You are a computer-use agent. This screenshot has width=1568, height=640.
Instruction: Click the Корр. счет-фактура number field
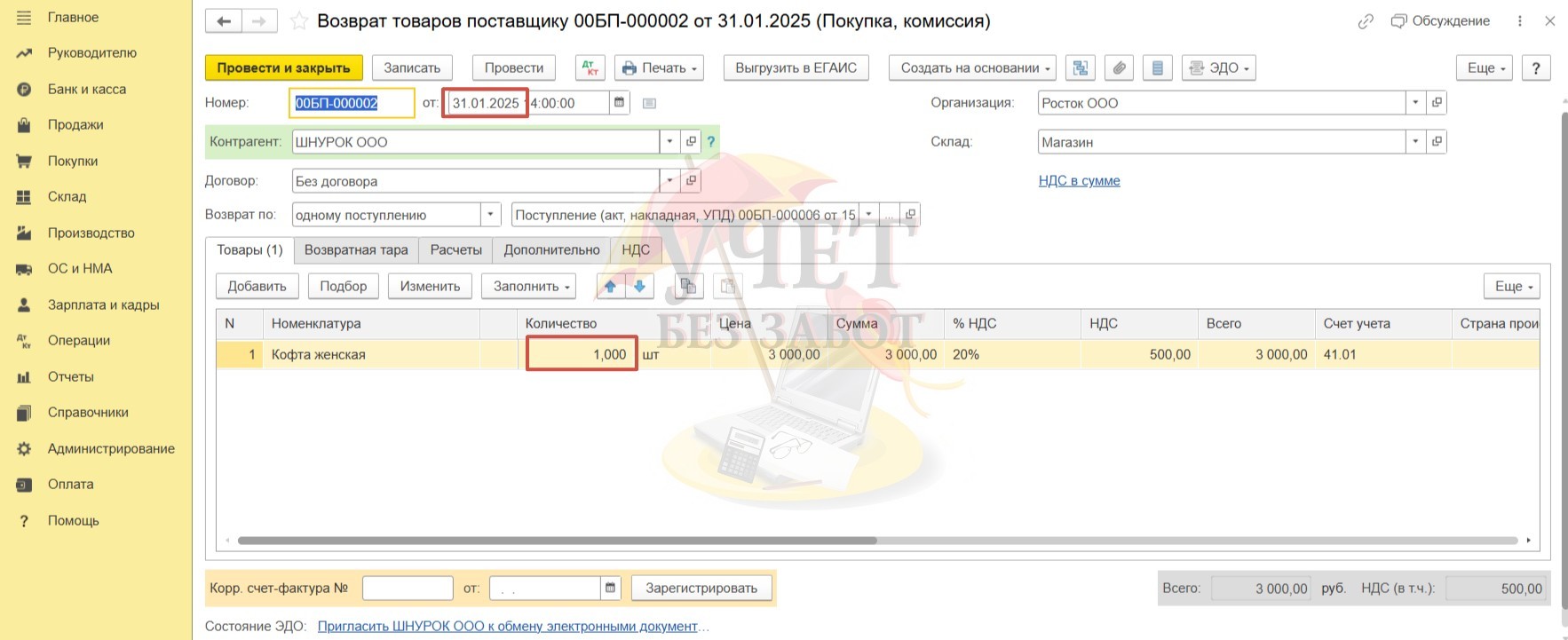[408, 588]
